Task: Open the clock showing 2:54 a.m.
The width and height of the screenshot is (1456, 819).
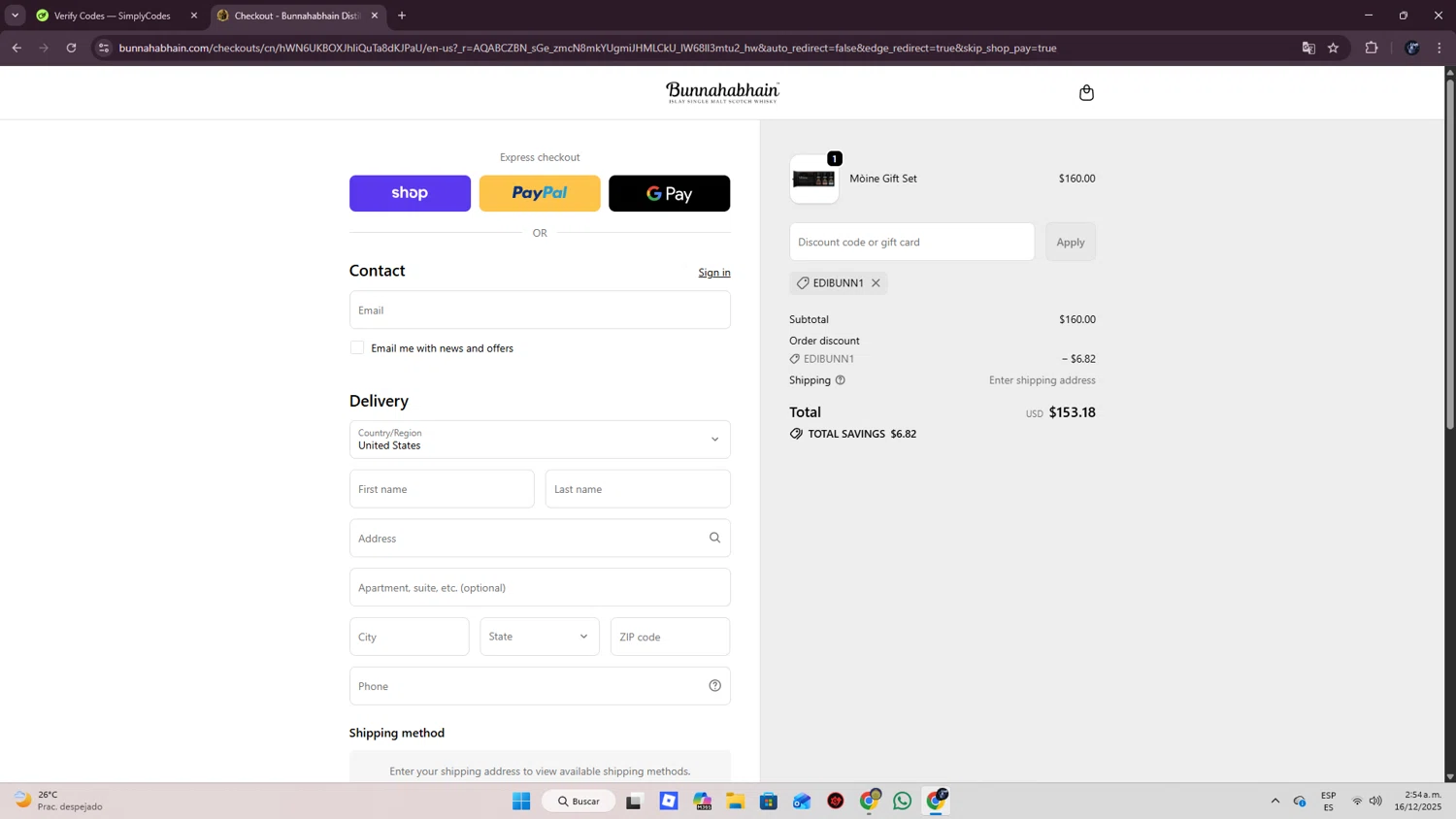Action: [x=1418, y=801]
